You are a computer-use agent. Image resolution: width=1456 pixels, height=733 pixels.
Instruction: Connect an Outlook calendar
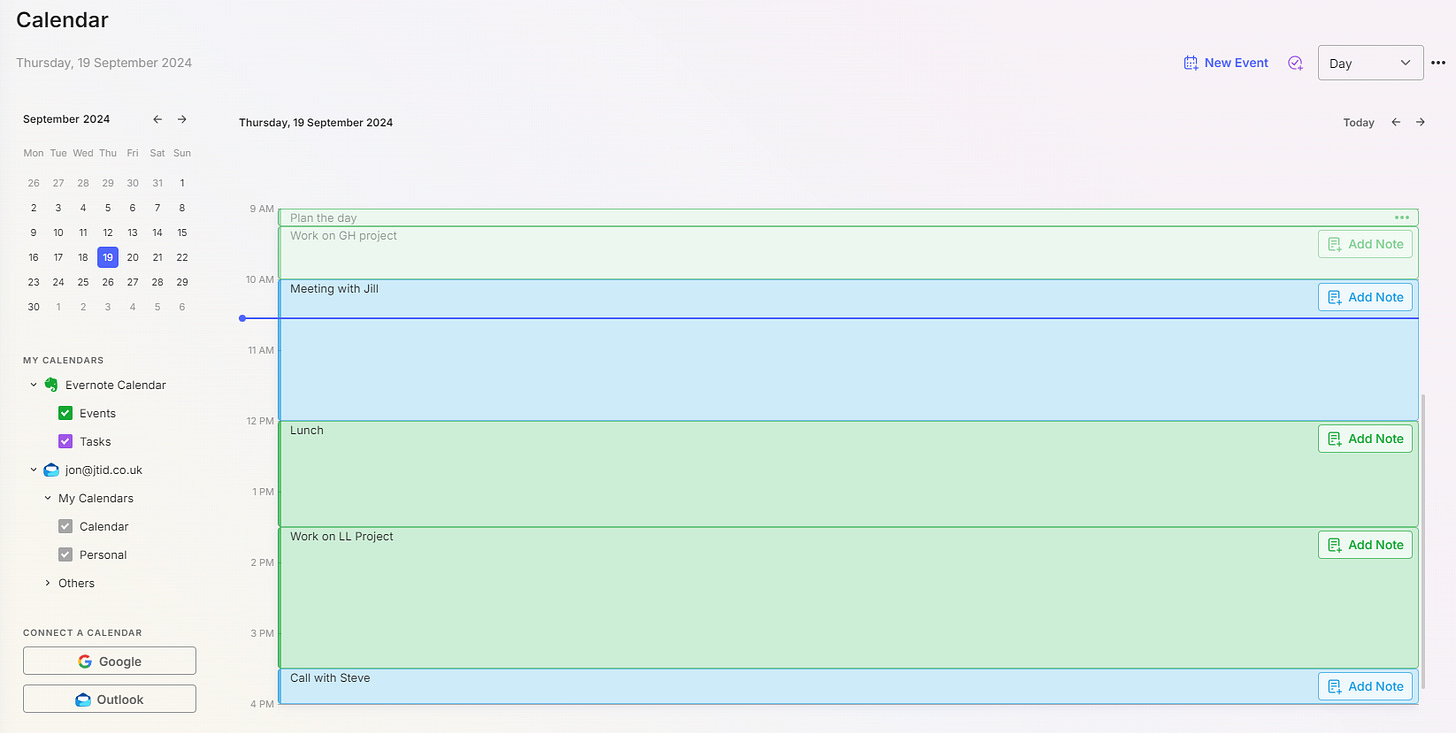click(x=109, y=699)
